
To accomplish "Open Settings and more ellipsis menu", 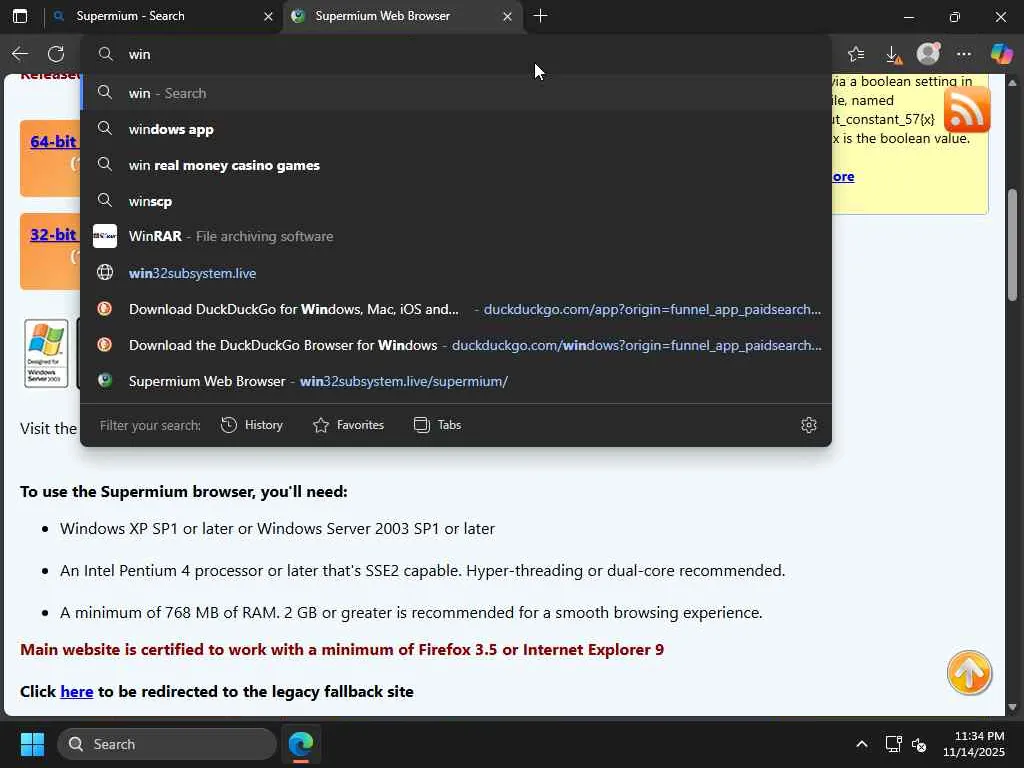I will pyautogui.click(x=964, y=54).
